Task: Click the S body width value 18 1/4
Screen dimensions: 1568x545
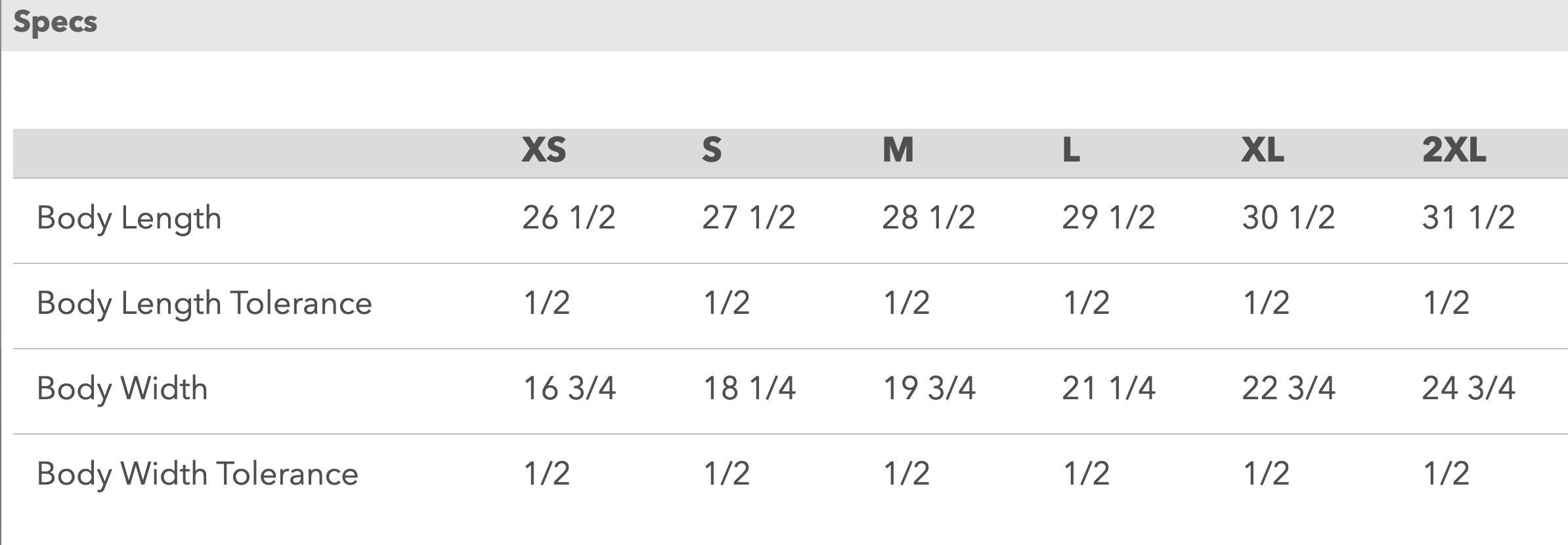Action: click(x=749, y=388)
